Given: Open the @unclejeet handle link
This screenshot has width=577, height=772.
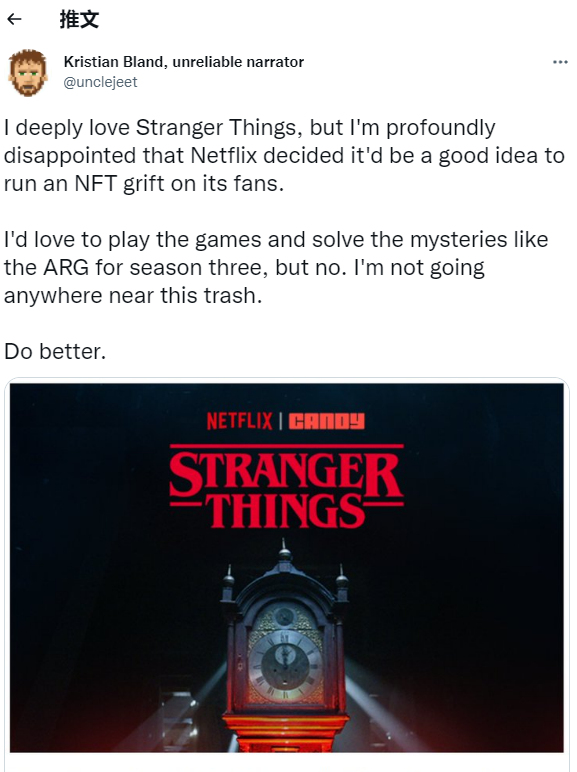Looking at the screenshot, I should pyautogui.click(x=100, y=82).
